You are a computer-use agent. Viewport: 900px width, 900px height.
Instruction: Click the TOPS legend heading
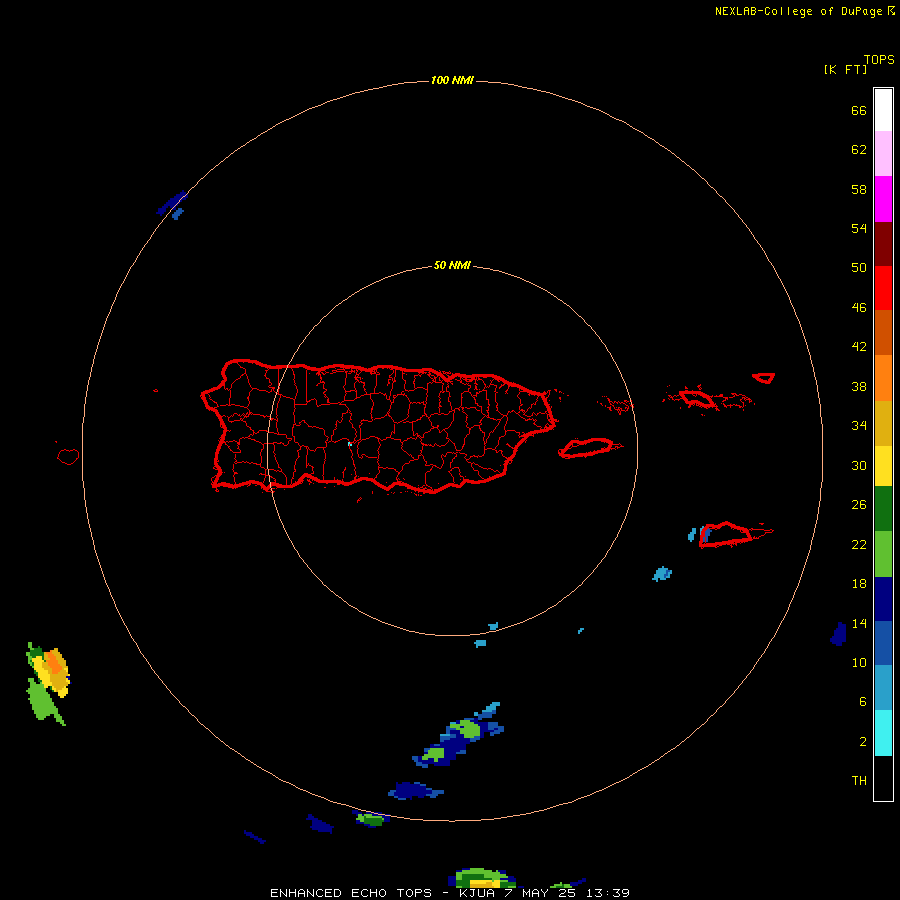click(x=879, y=59)
